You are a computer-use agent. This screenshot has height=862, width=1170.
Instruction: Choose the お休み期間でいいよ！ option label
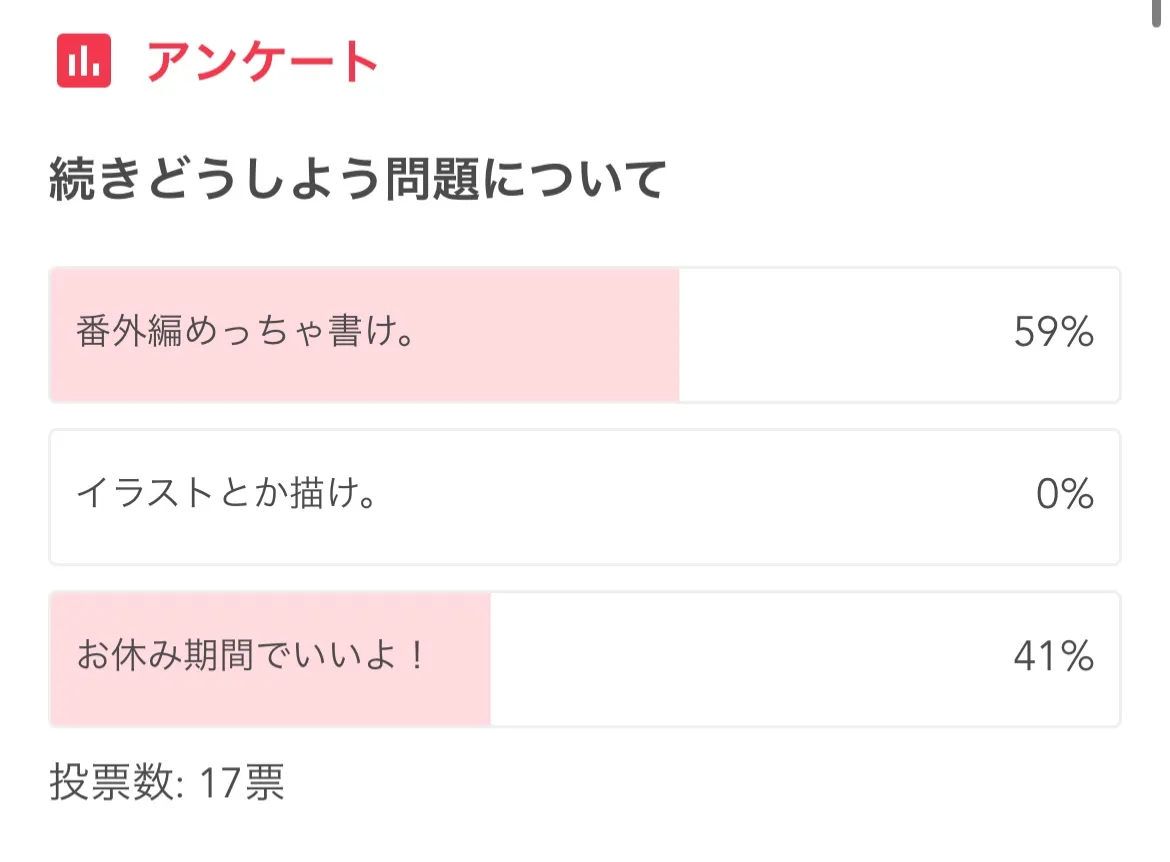point(252,658)
